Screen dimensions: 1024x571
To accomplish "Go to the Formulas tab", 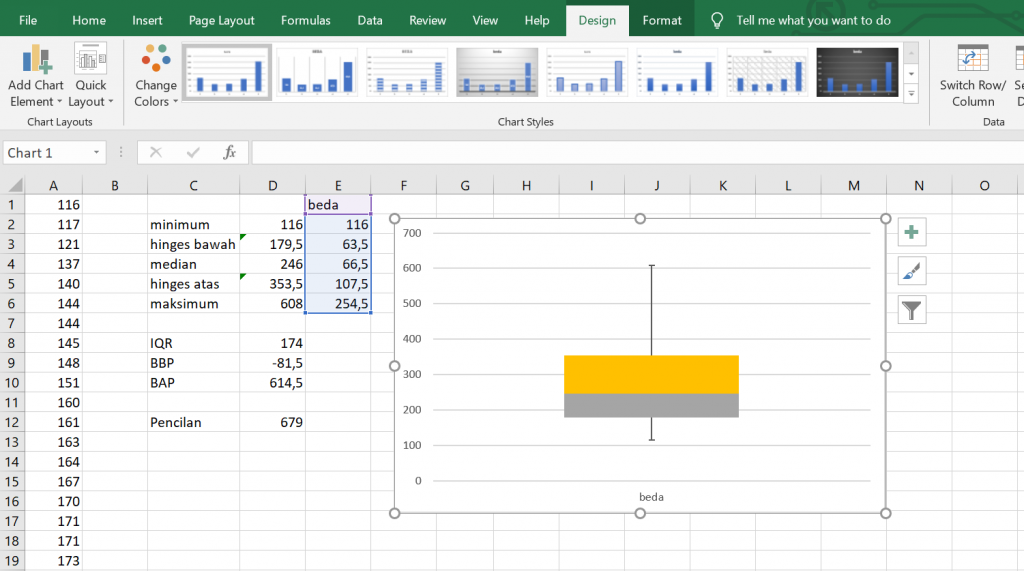I will [x=306, y=20].
